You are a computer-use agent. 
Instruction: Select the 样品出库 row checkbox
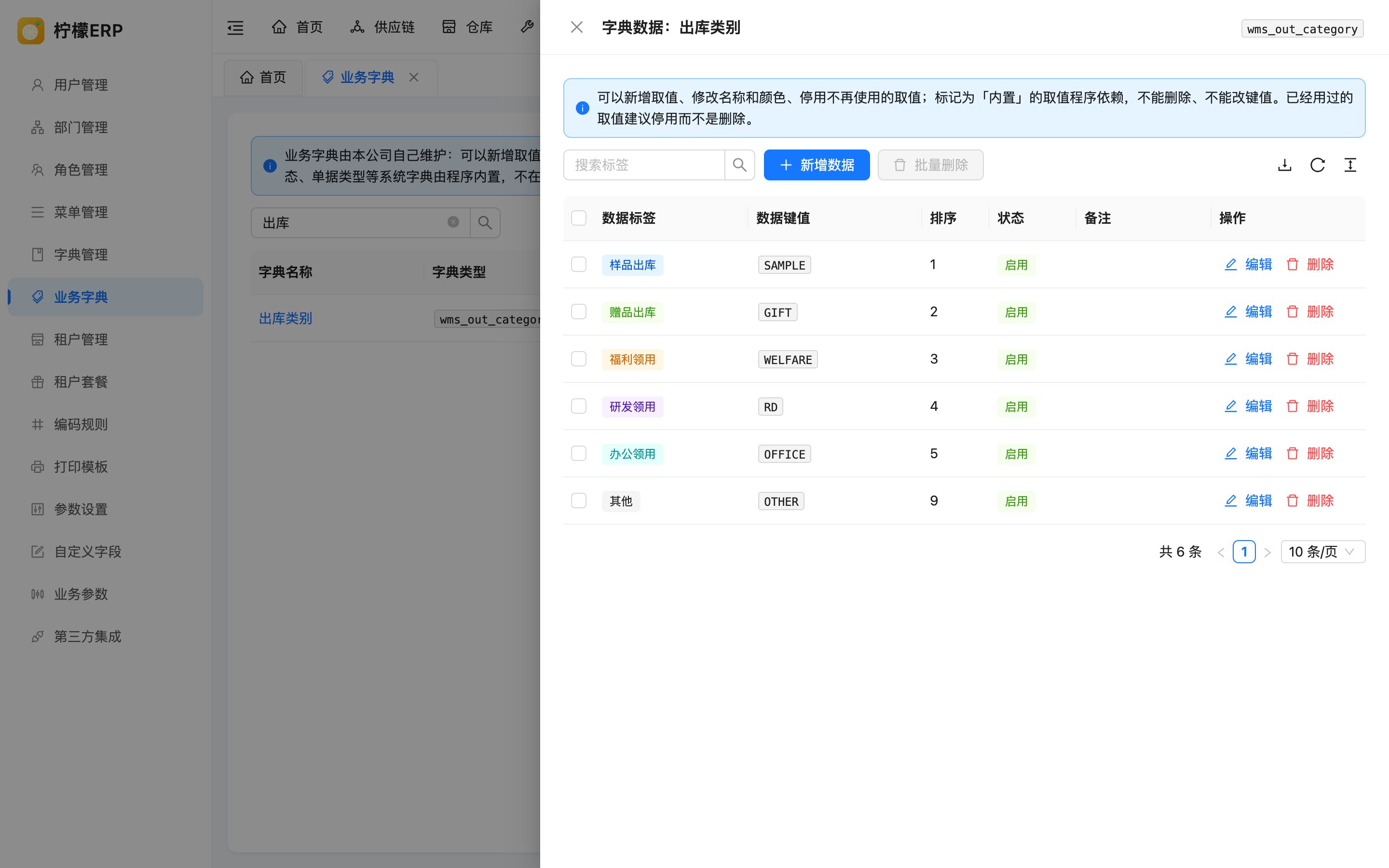579,265
